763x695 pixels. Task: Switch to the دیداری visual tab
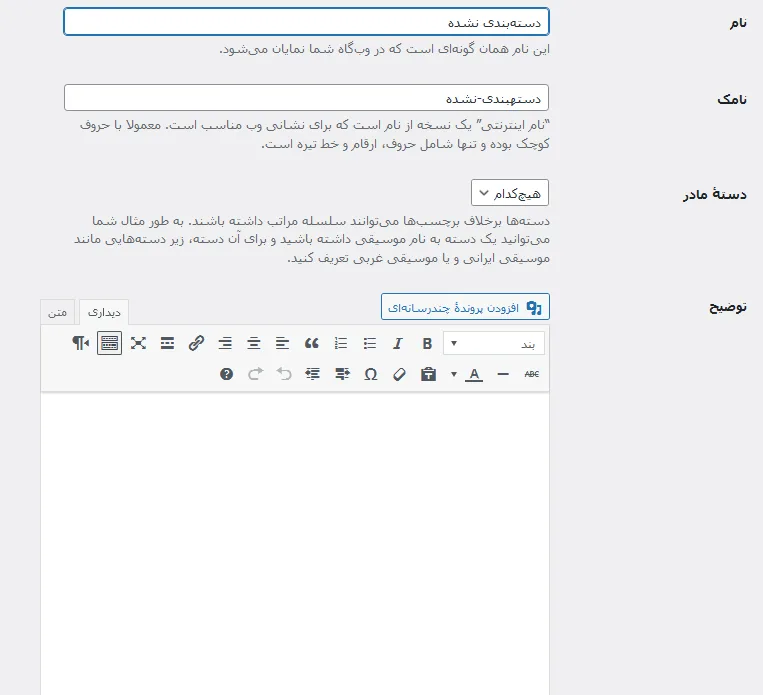point(104,312)
